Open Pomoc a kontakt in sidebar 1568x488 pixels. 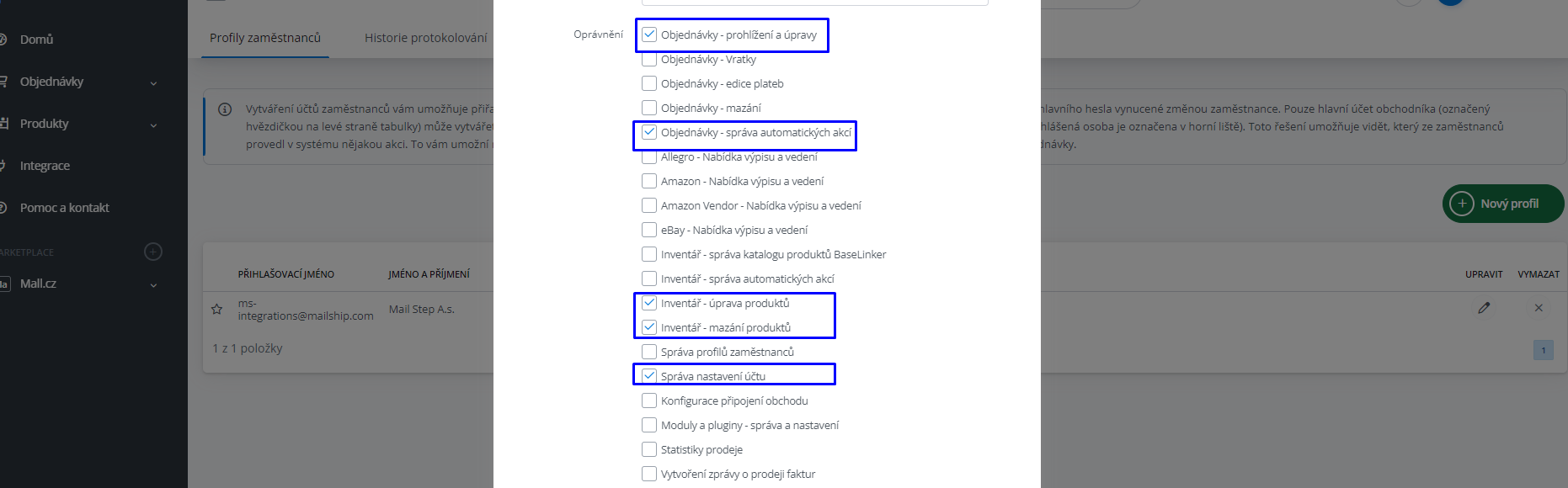64,208
